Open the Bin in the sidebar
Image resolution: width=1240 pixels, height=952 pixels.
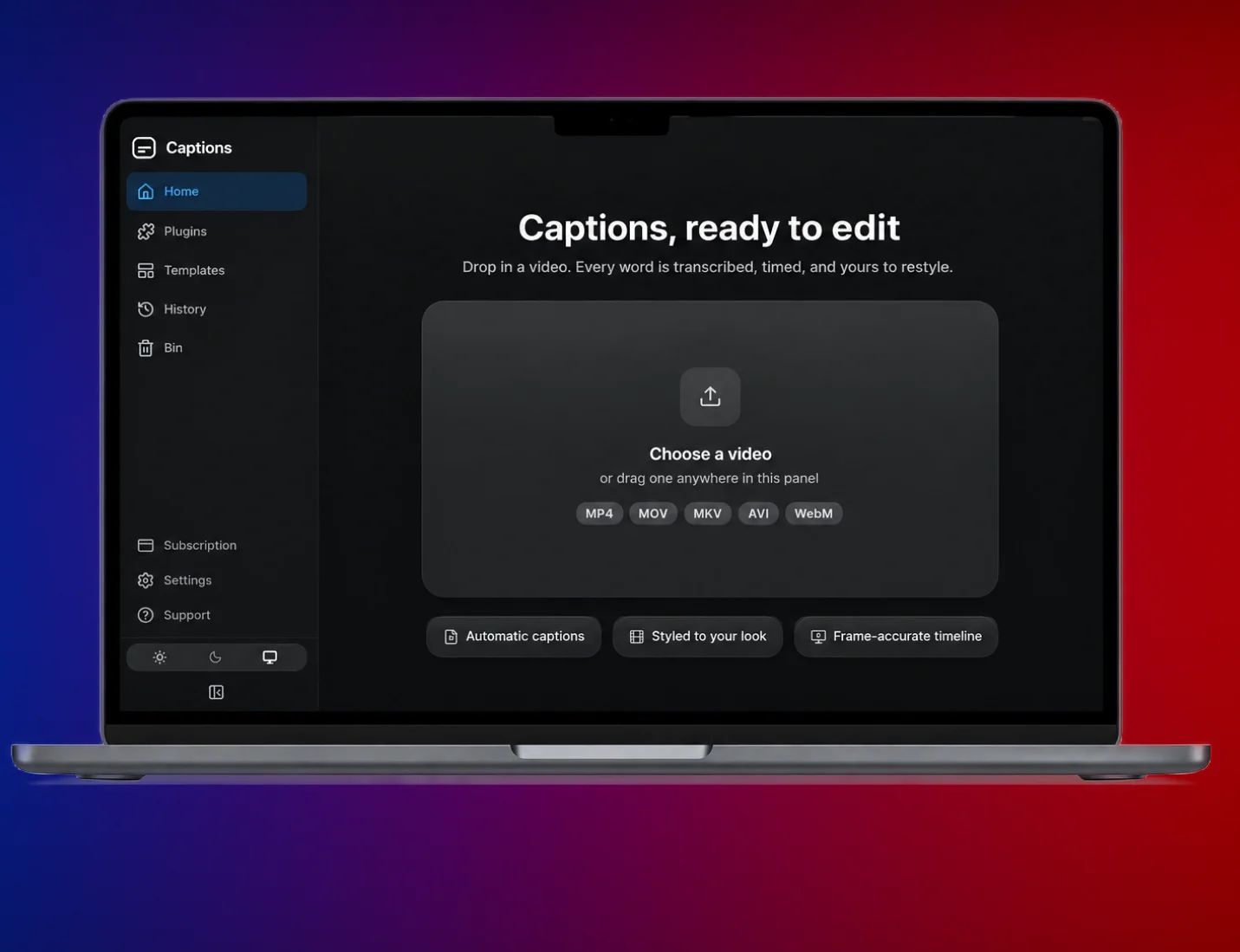217,348
